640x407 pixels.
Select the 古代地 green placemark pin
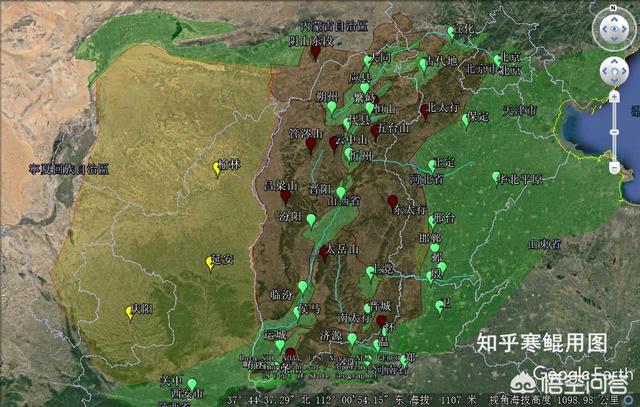[x=423, y=64]
